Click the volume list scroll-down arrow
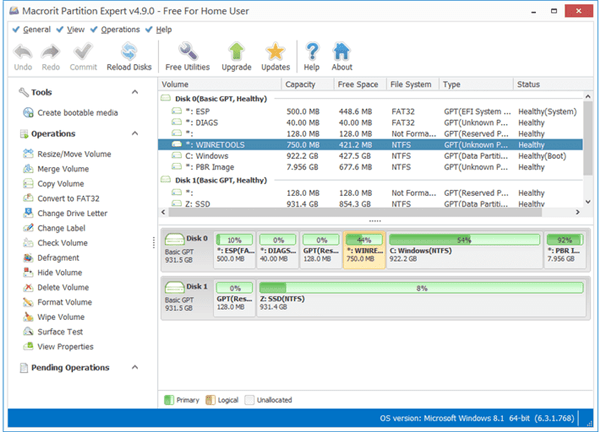600x432 pixels. click(x=588, y=202)
